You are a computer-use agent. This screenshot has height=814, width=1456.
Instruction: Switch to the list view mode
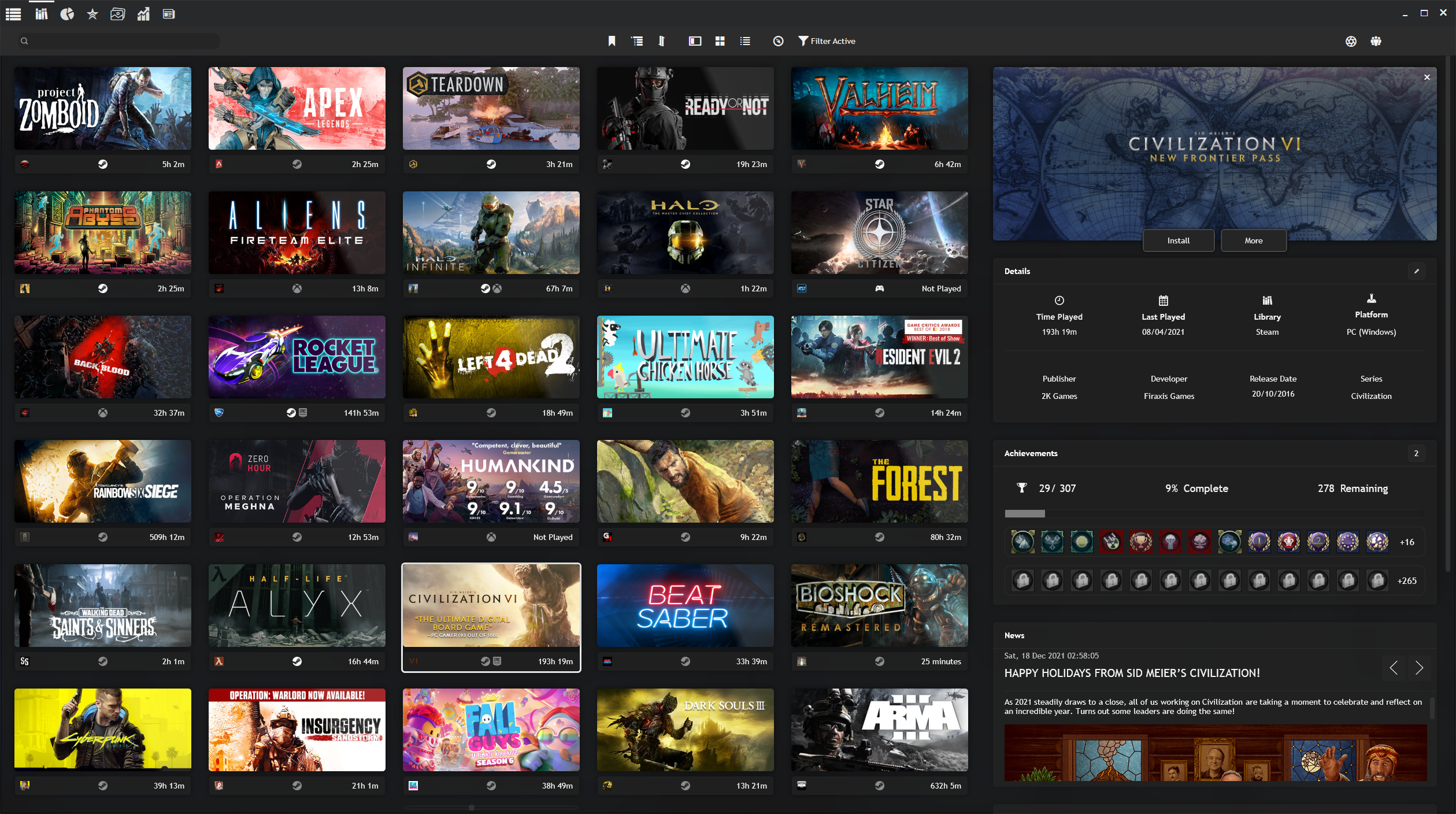click(x=745, y=41)
